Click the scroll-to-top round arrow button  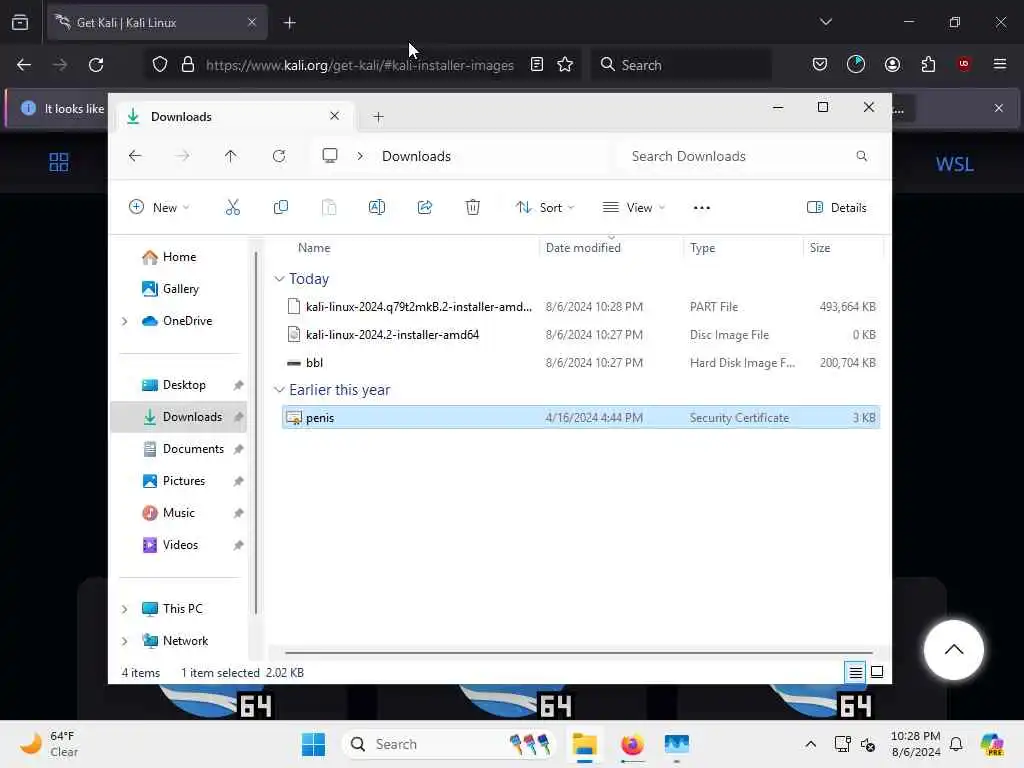coord(953,650)
